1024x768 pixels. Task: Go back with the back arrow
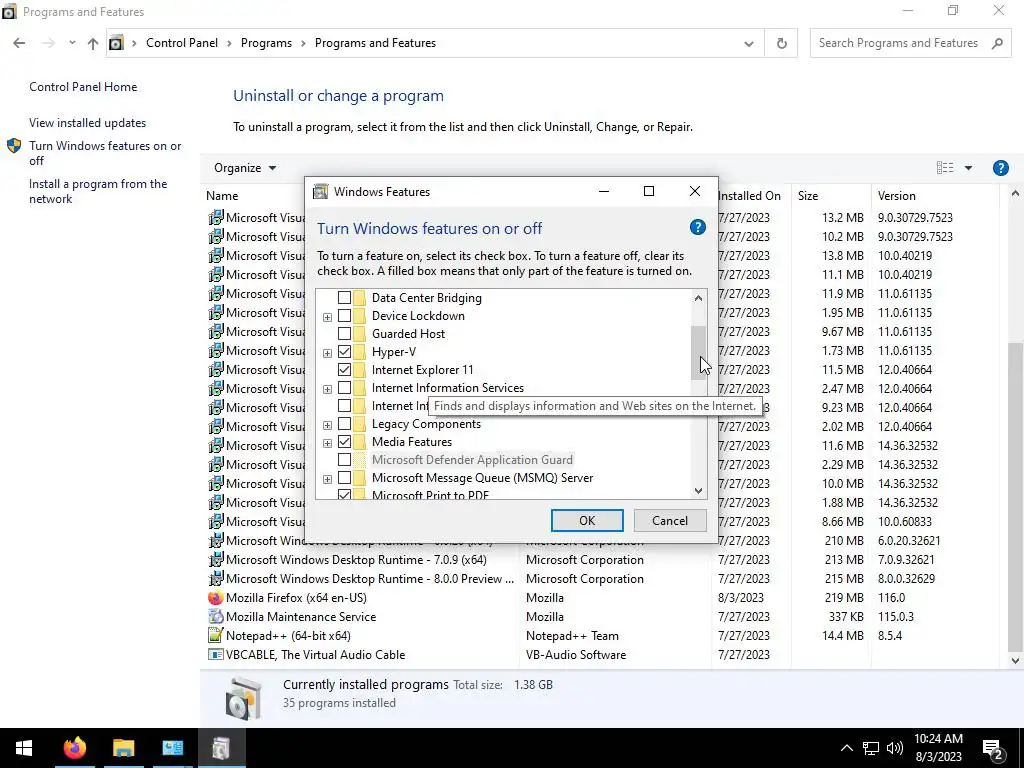(x=19, y=43)
